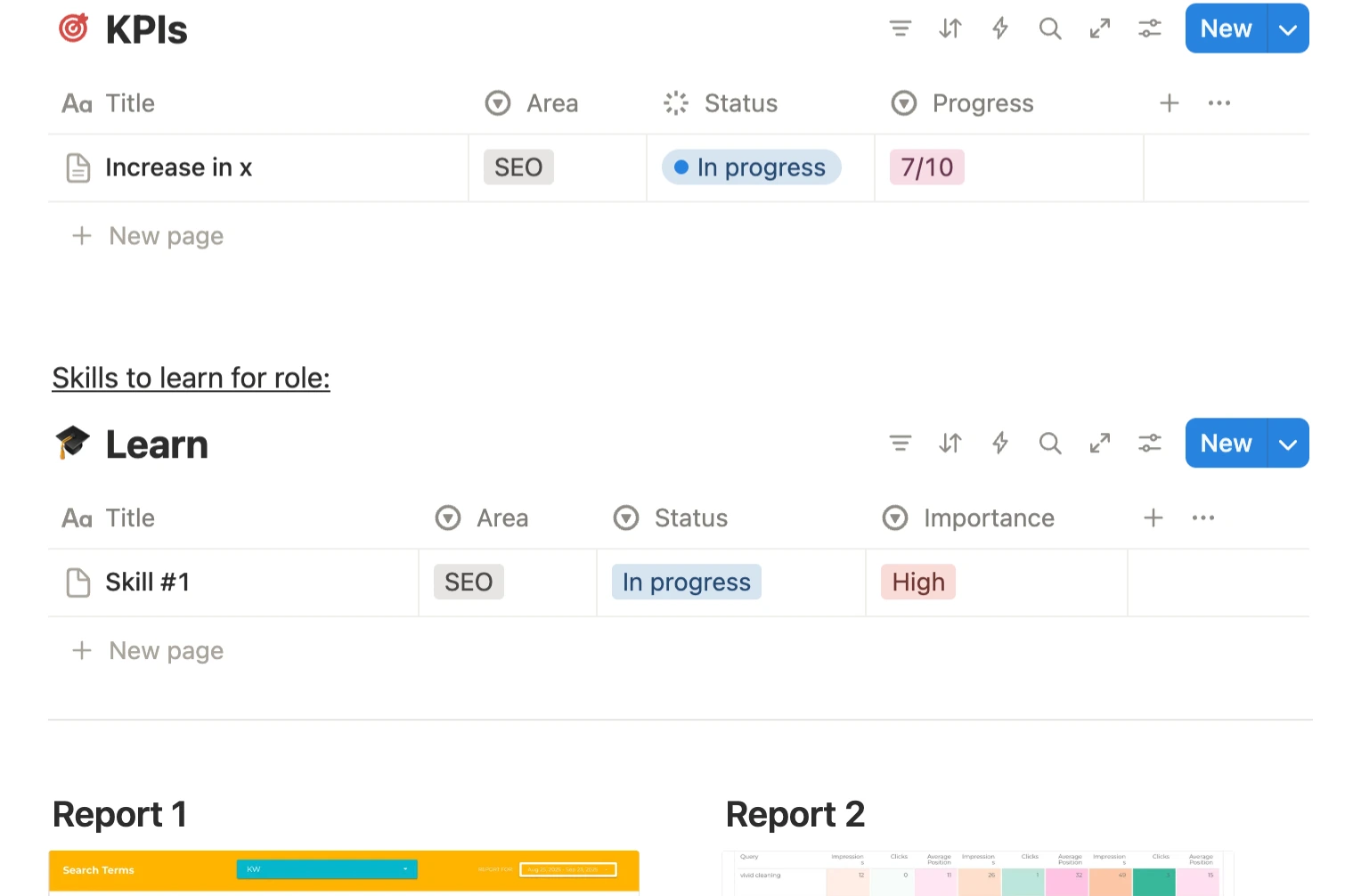1345x896 pixels.
Task: Click the Status column header in KPIs
Action: pyautogui.click(x=740, y=103)
